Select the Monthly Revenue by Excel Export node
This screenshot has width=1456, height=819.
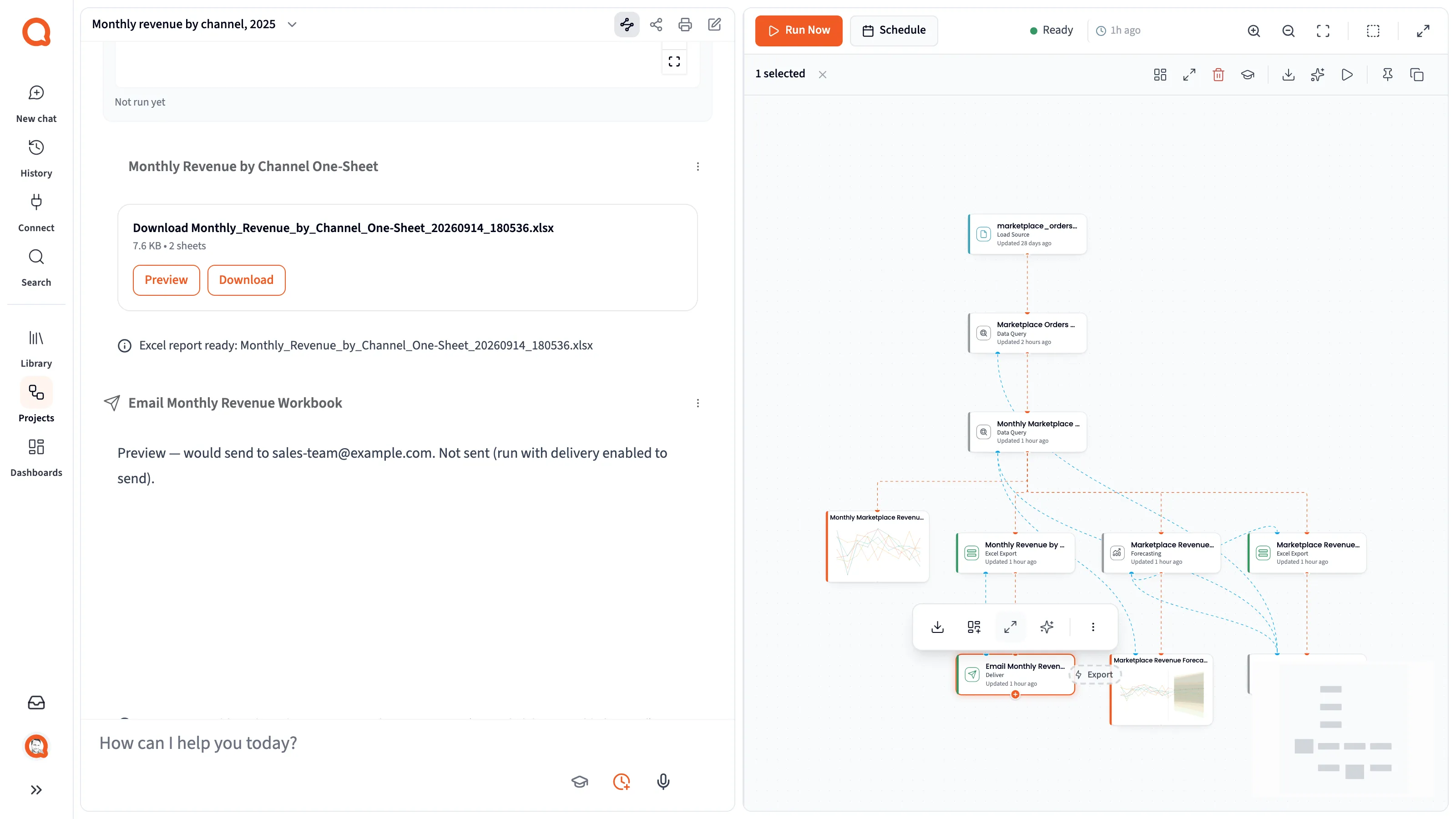tap(1015, 553)
